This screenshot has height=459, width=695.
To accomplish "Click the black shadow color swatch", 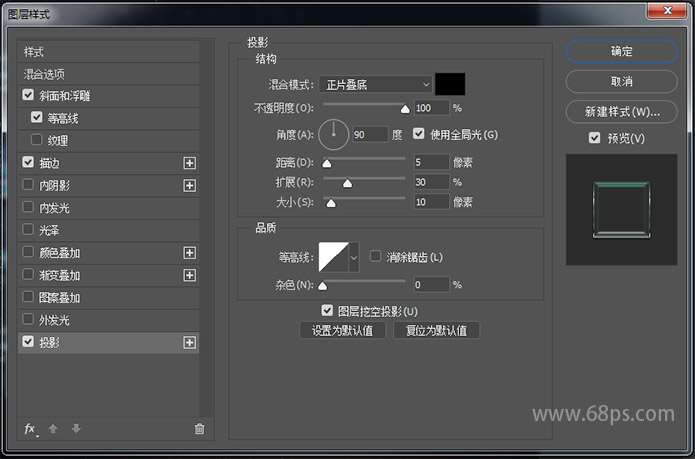I will 450,85.
